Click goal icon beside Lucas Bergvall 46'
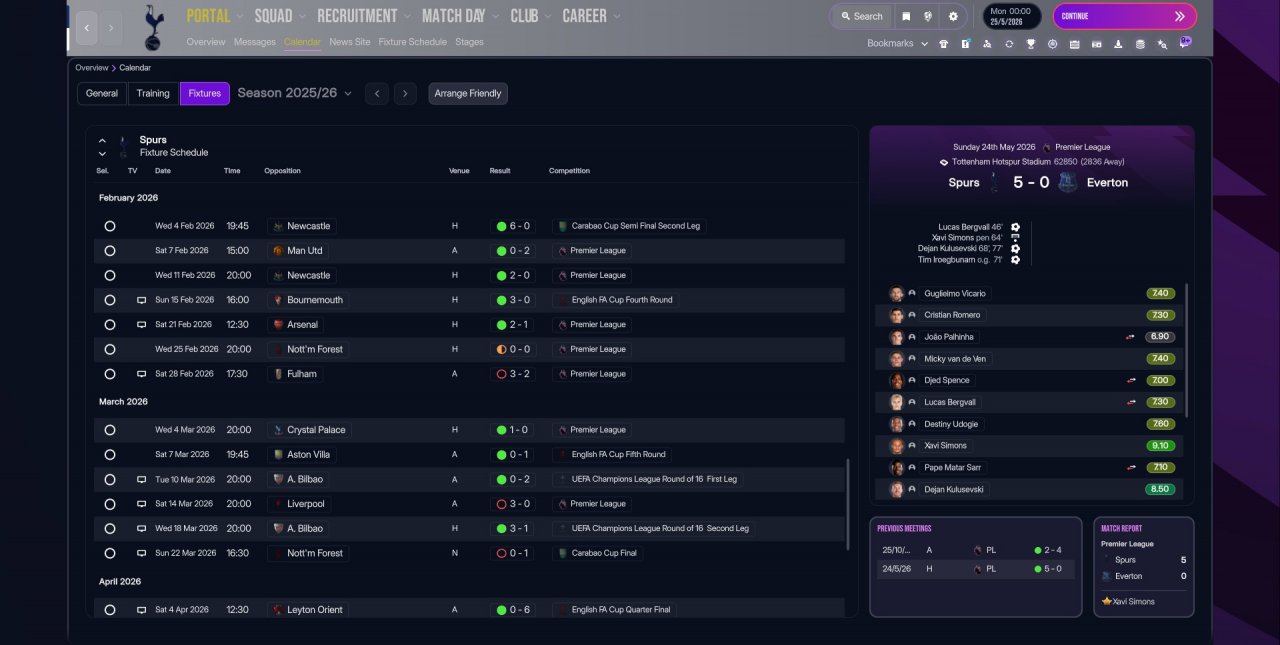The width and height of the screenshot is (1280, 645). coord(1015,227)
